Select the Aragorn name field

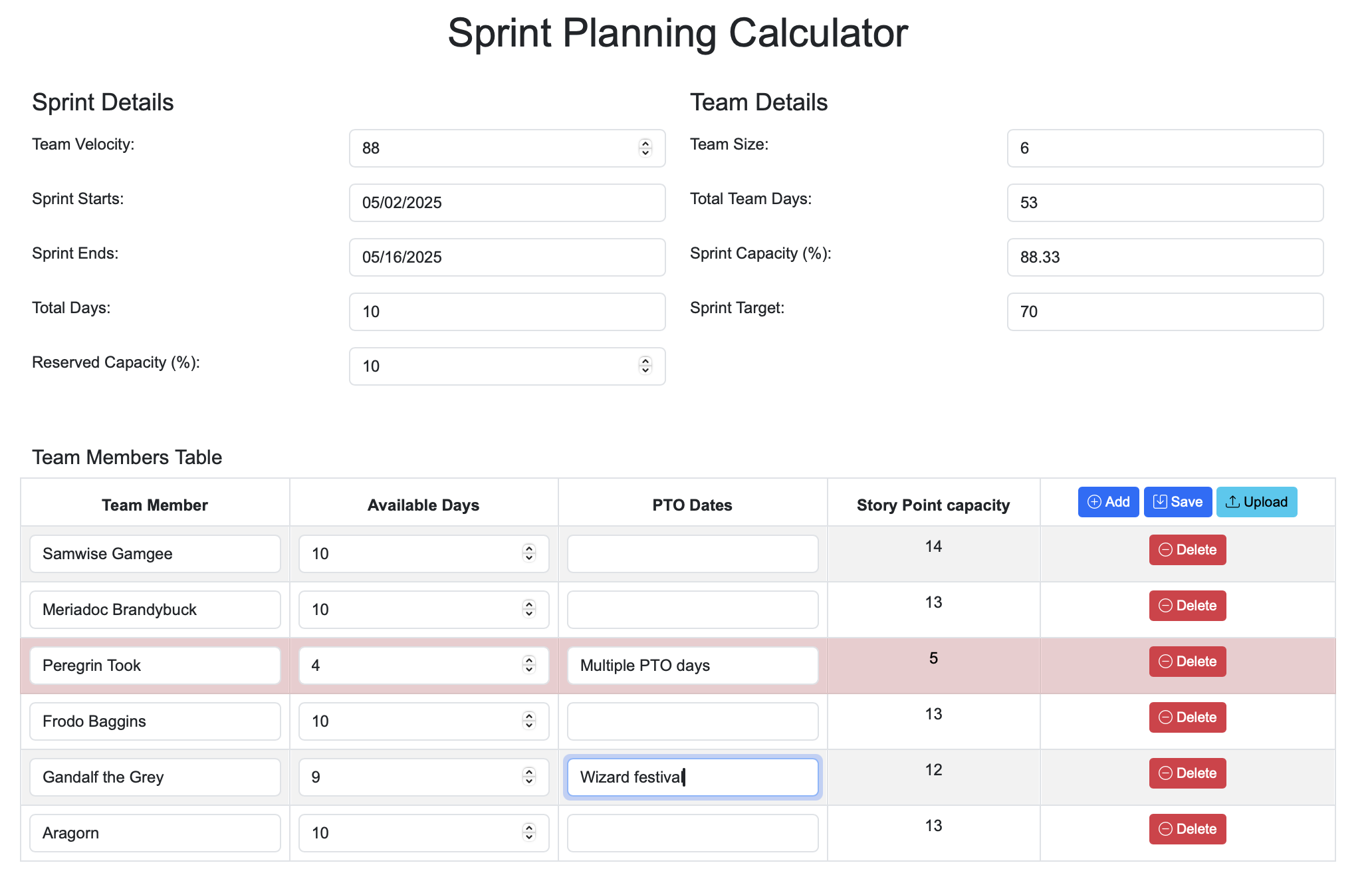click(155, 833)
